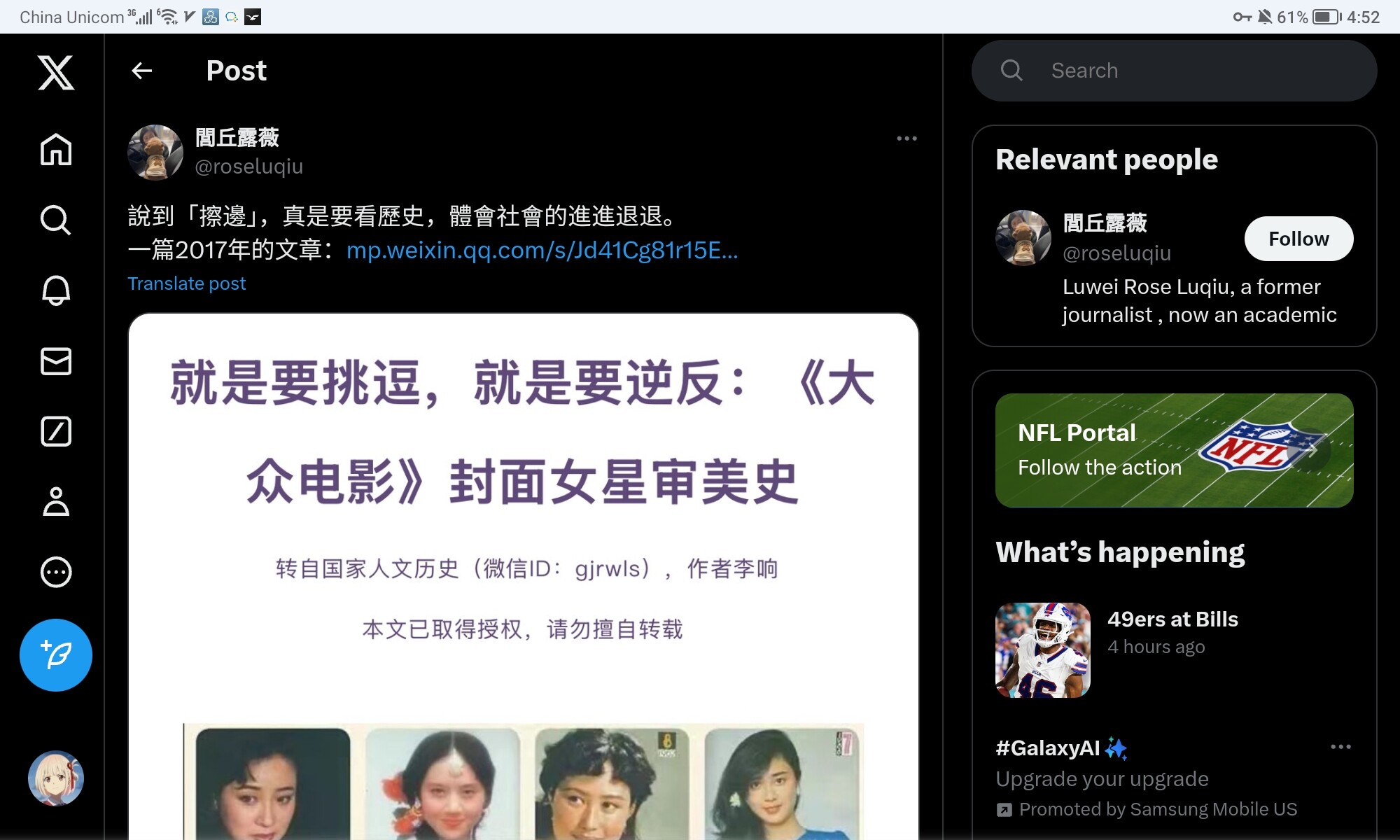
Task: Open the X logo home link
Action: (x=56, y=73)
